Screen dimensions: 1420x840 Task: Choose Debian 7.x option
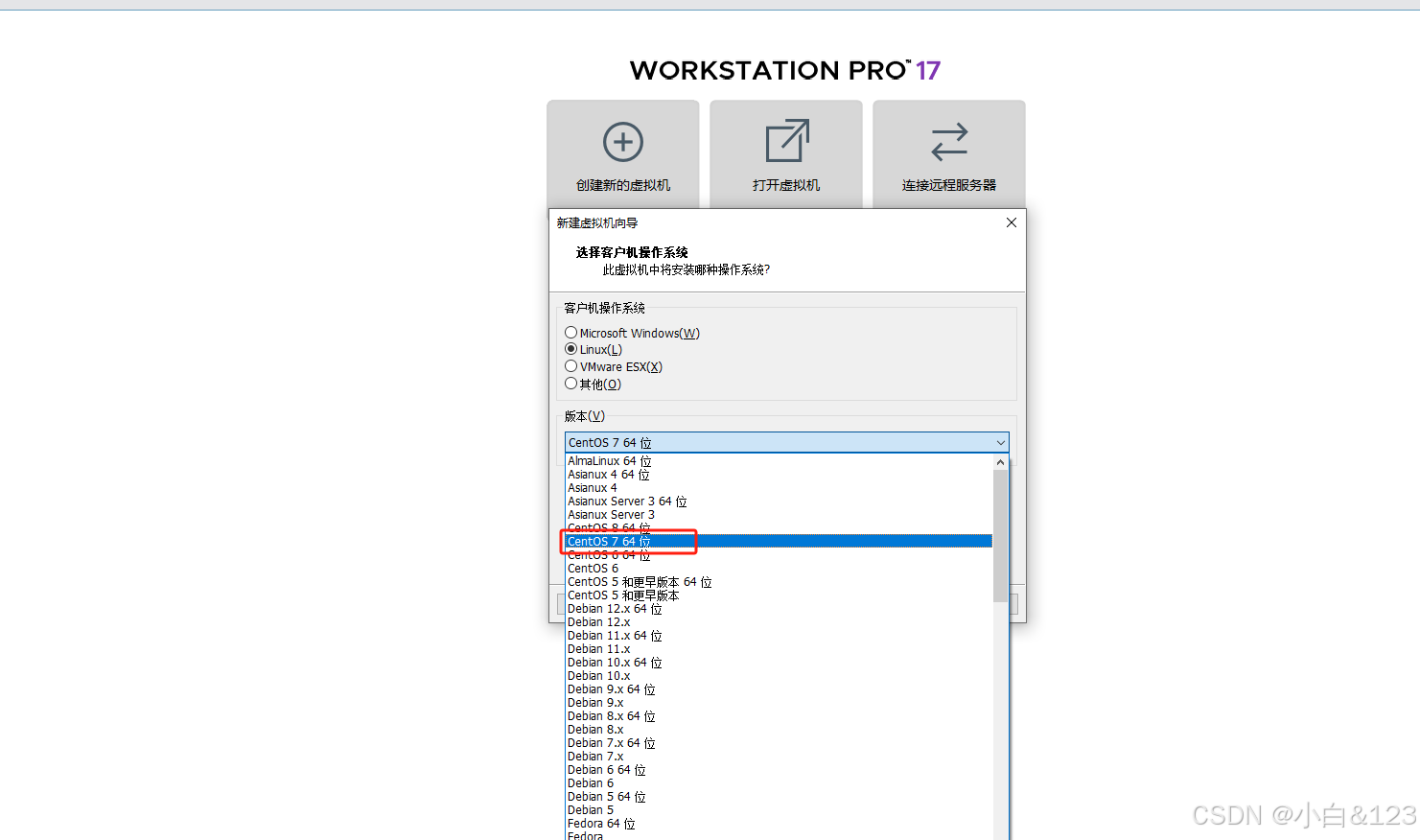779,757
